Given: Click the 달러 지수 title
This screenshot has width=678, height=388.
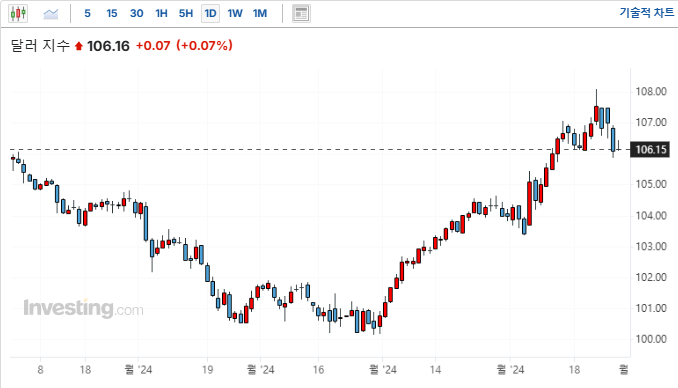Looking at the screenshot, I should (40, 45).
